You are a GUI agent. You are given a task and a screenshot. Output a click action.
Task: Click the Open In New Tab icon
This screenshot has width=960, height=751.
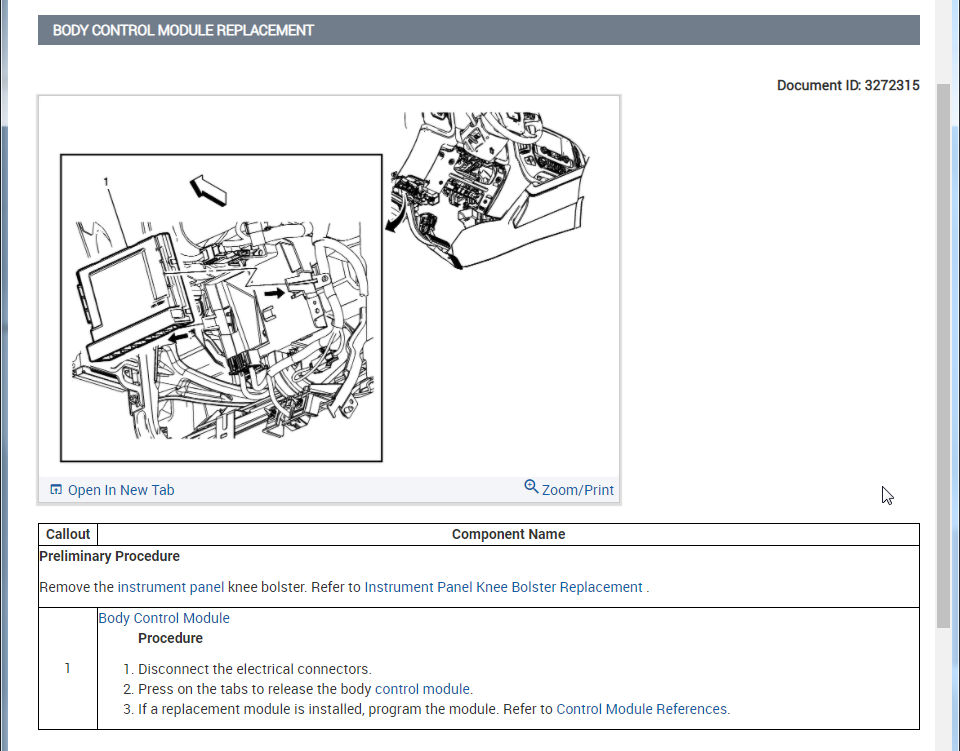tap(56, 489)
